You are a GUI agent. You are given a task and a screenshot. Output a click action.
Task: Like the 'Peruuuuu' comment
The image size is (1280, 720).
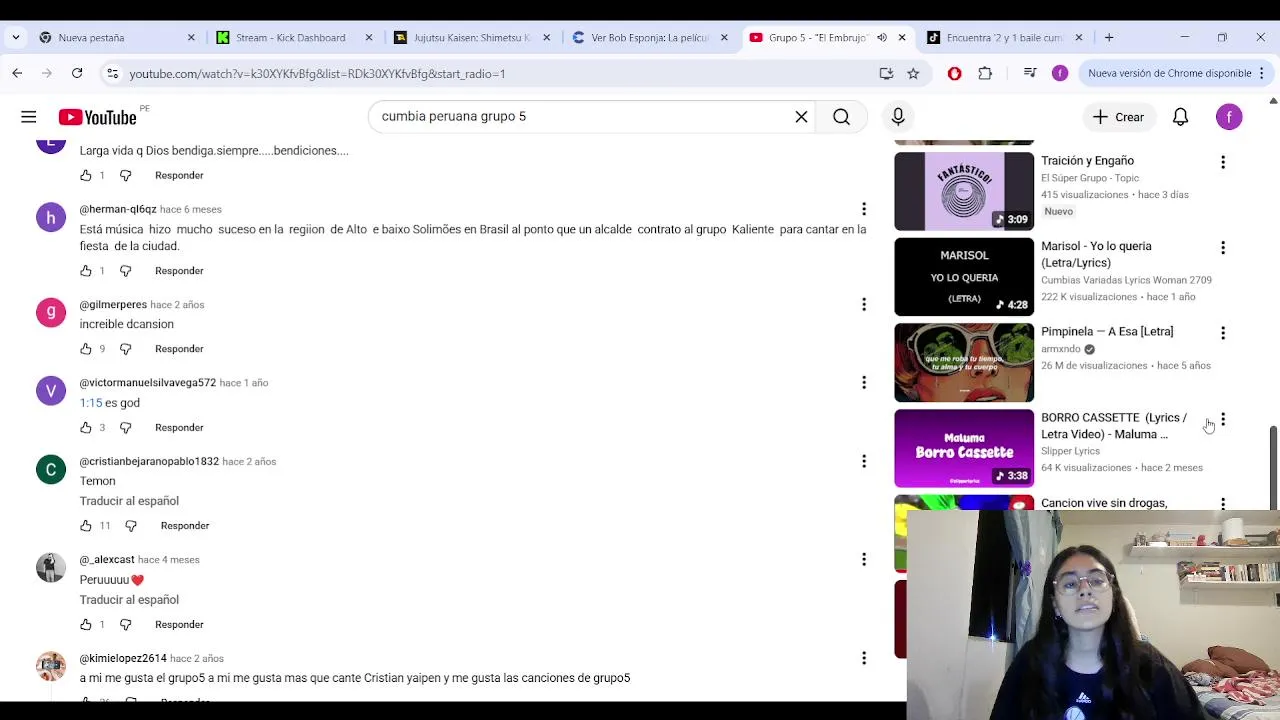point(86,625)
